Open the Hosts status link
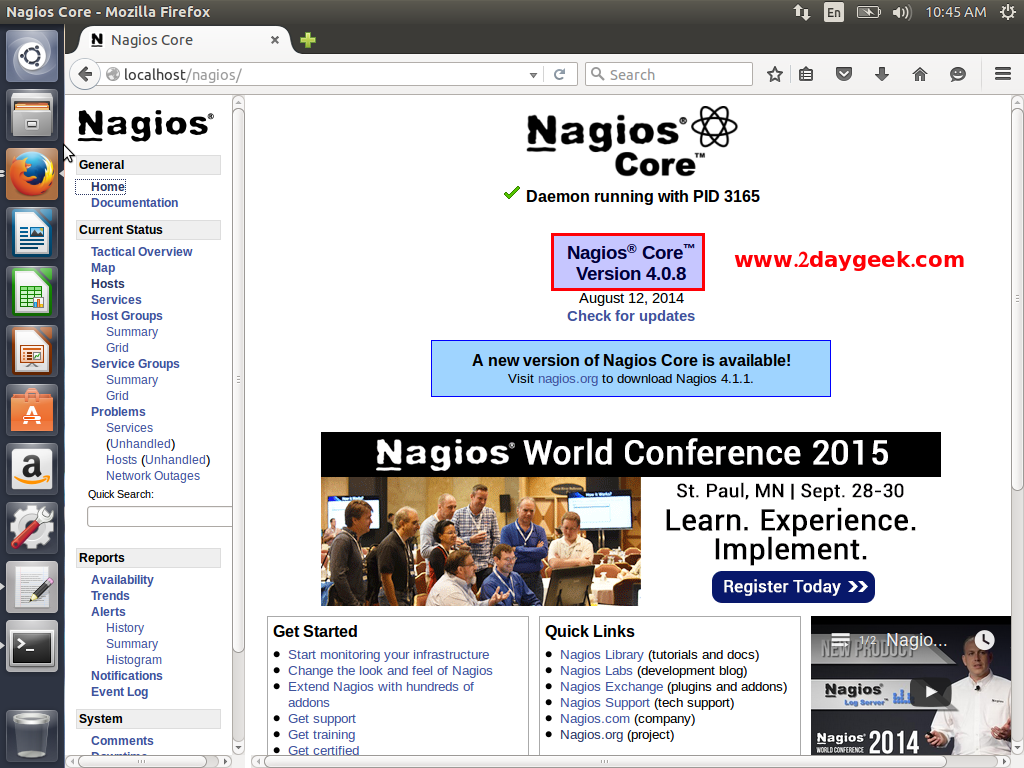 [108, 284]
